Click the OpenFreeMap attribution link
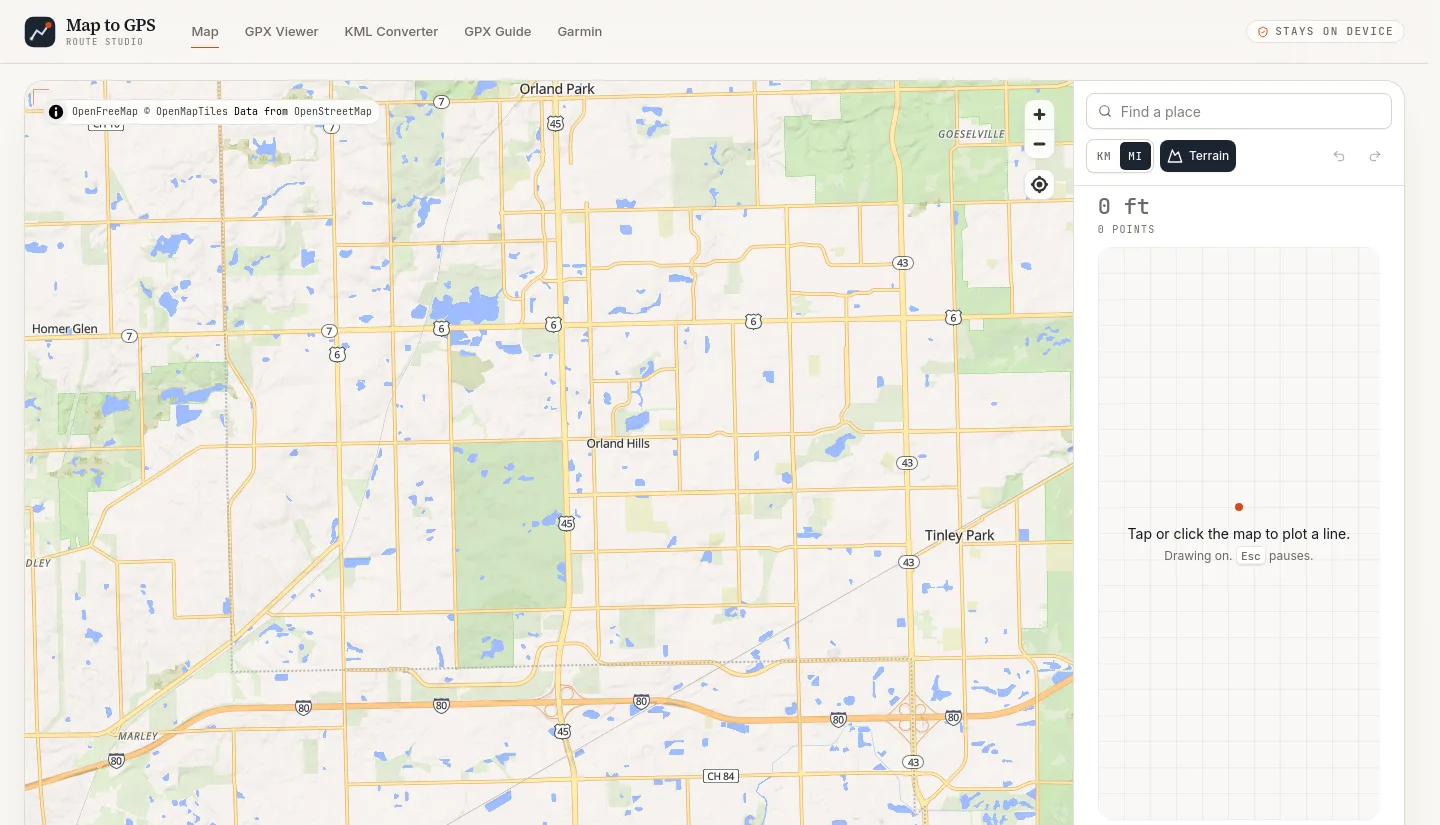 105,112
